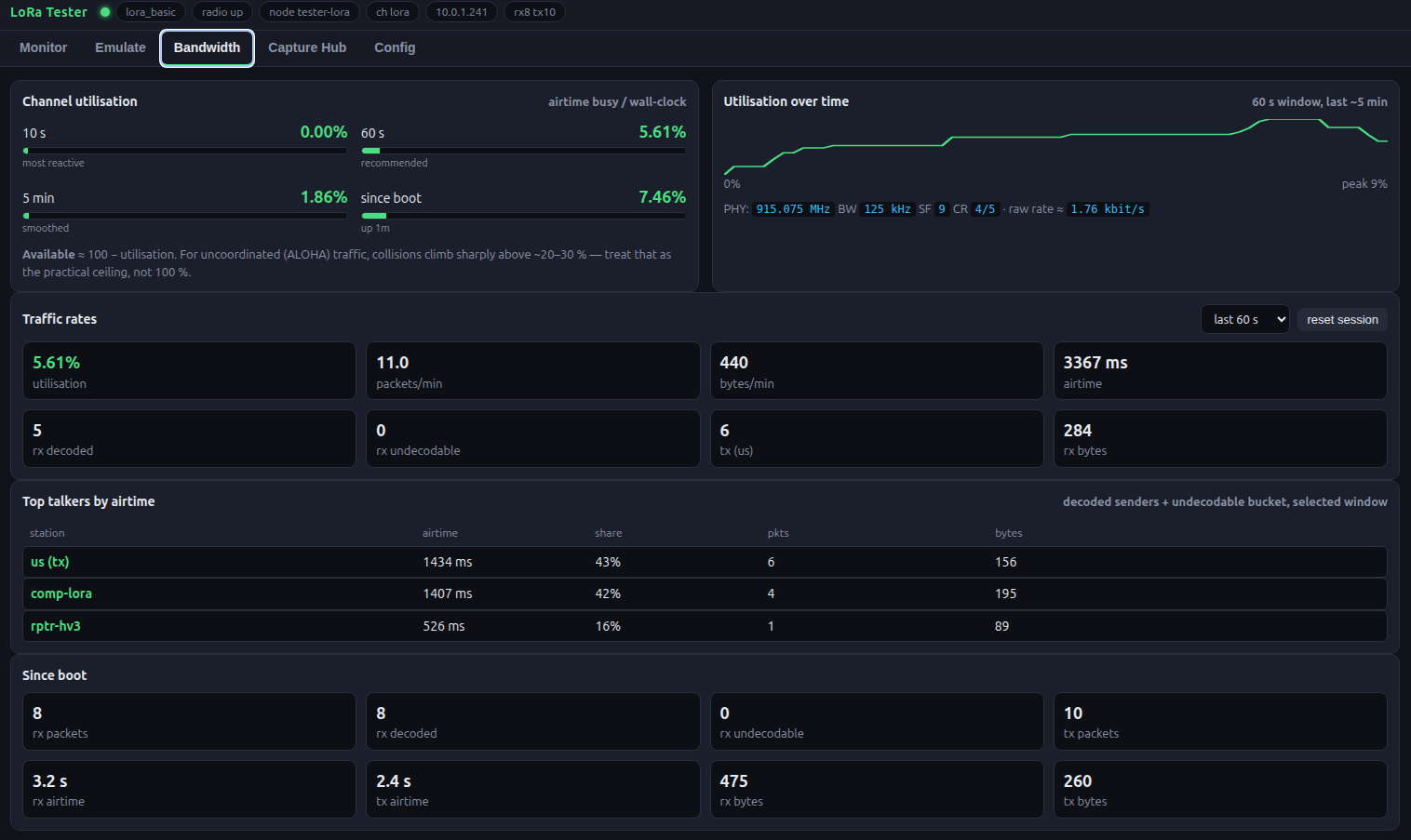Image resolution: width=1411 pixels, height=840 pixels.
Task: Click the 440 bytes/min card
Action: 877,371
